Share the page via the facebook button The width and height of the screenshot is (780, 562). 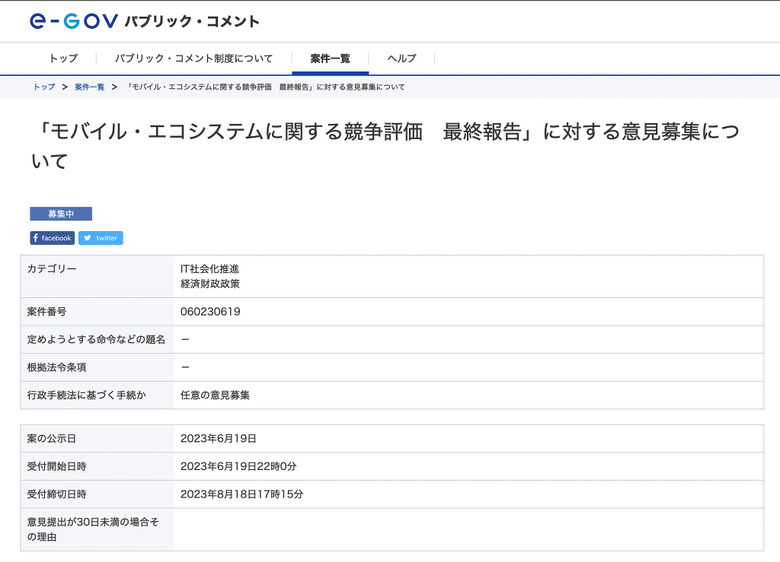point(52,238)
